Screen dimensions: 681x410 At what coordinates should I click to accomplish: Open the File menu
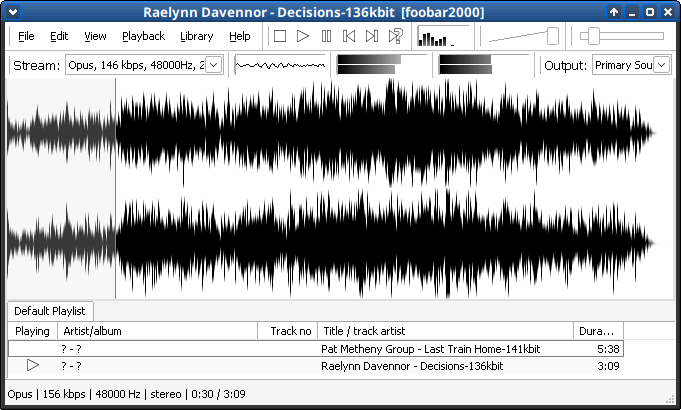click(26, 36)
